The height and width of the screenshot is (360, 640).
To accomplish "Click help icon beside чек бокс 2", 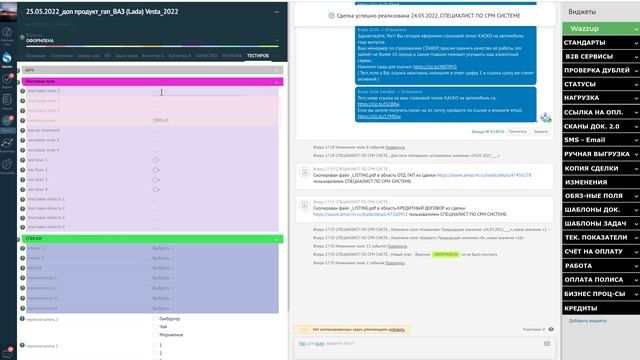I will 22,170.
